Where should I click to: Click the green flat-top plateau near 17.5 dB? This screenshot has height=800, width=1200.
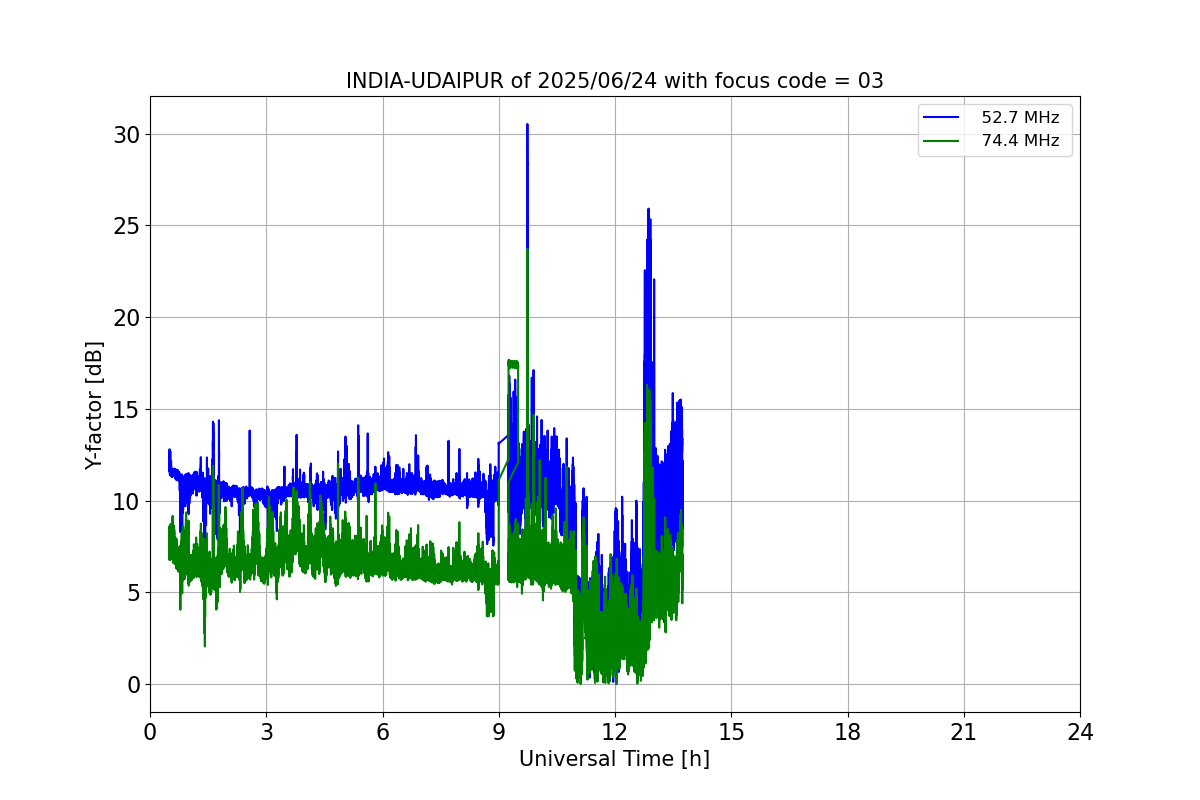tap(513, 364)
